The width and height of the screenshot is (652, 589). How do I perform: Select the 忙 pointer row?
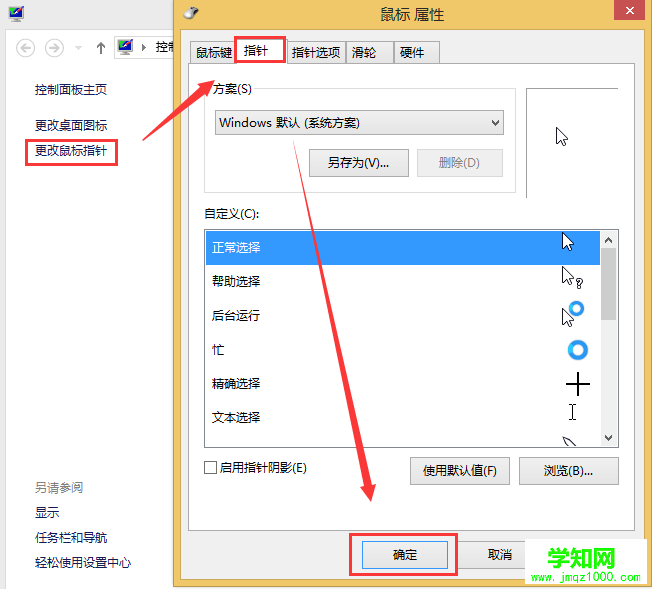[403, 349]
